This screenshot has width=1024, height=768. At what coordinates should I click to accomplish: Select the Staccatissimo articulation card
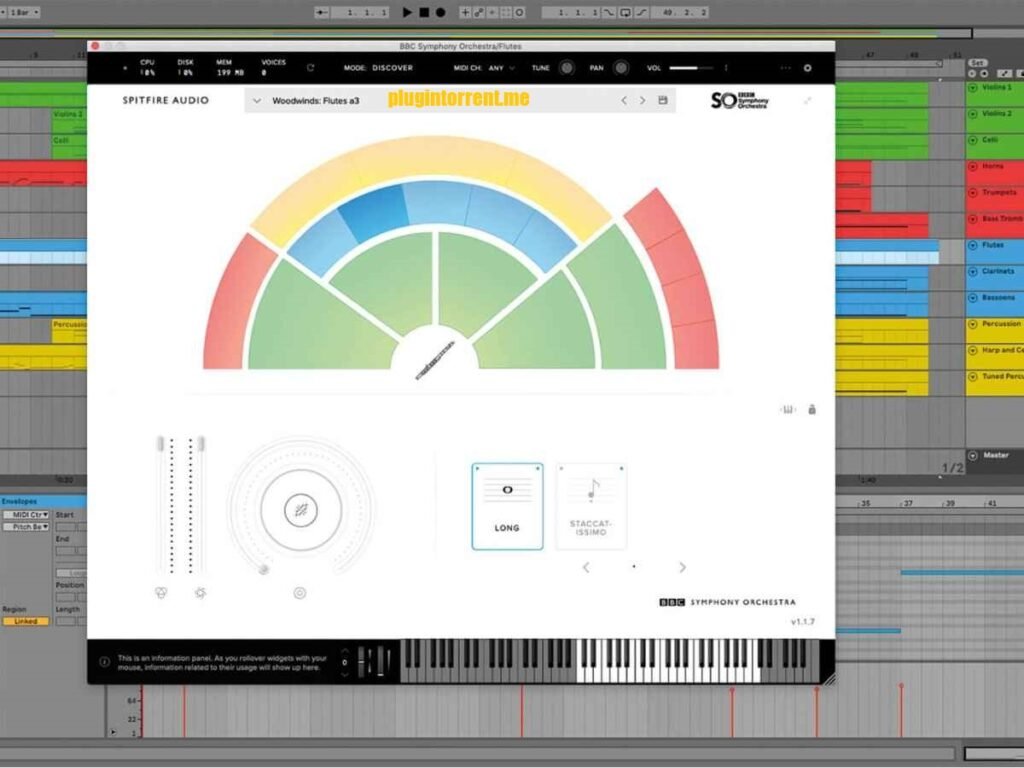click(591, 507)
